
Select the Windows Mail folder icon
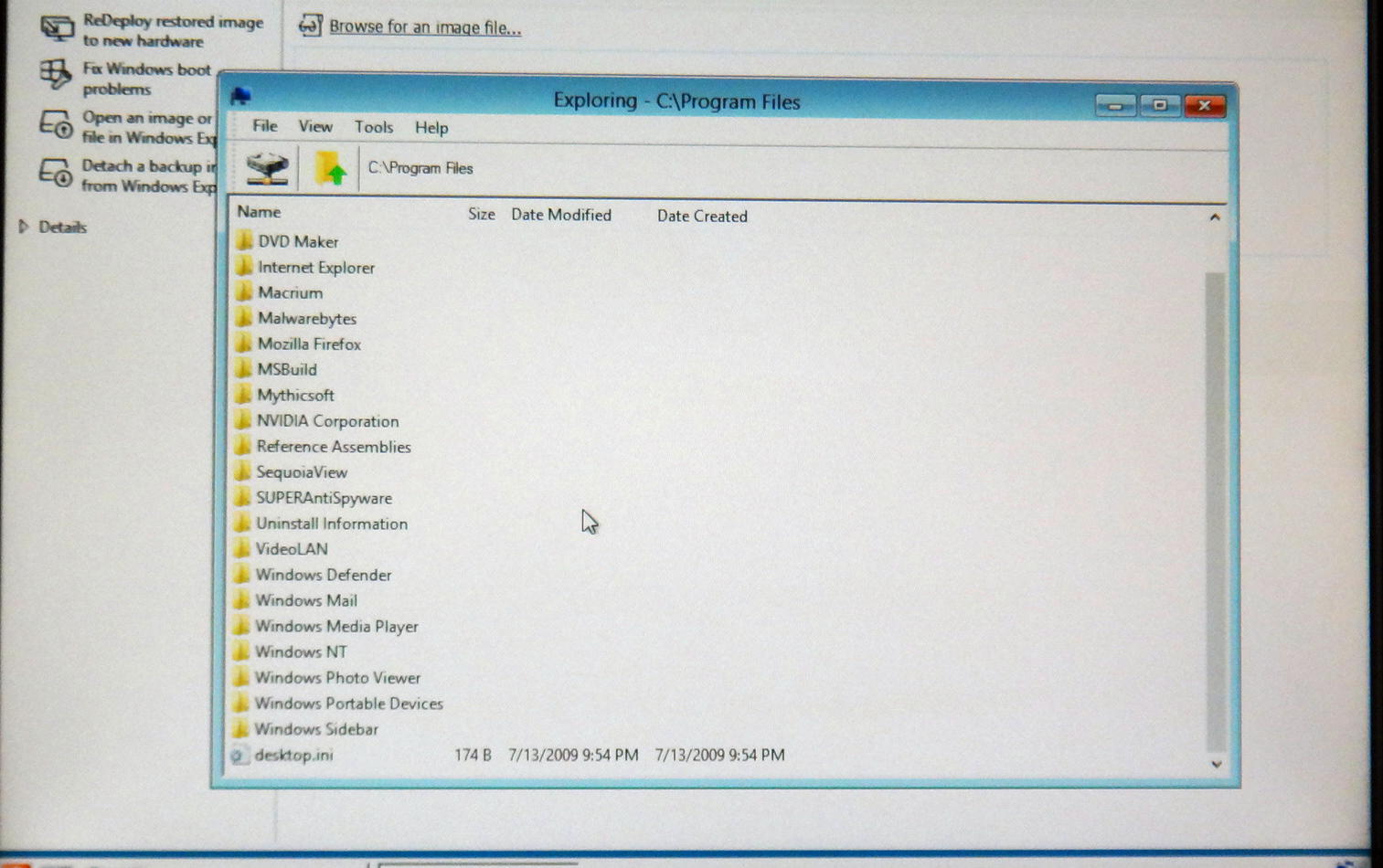[x=241, y=599]
